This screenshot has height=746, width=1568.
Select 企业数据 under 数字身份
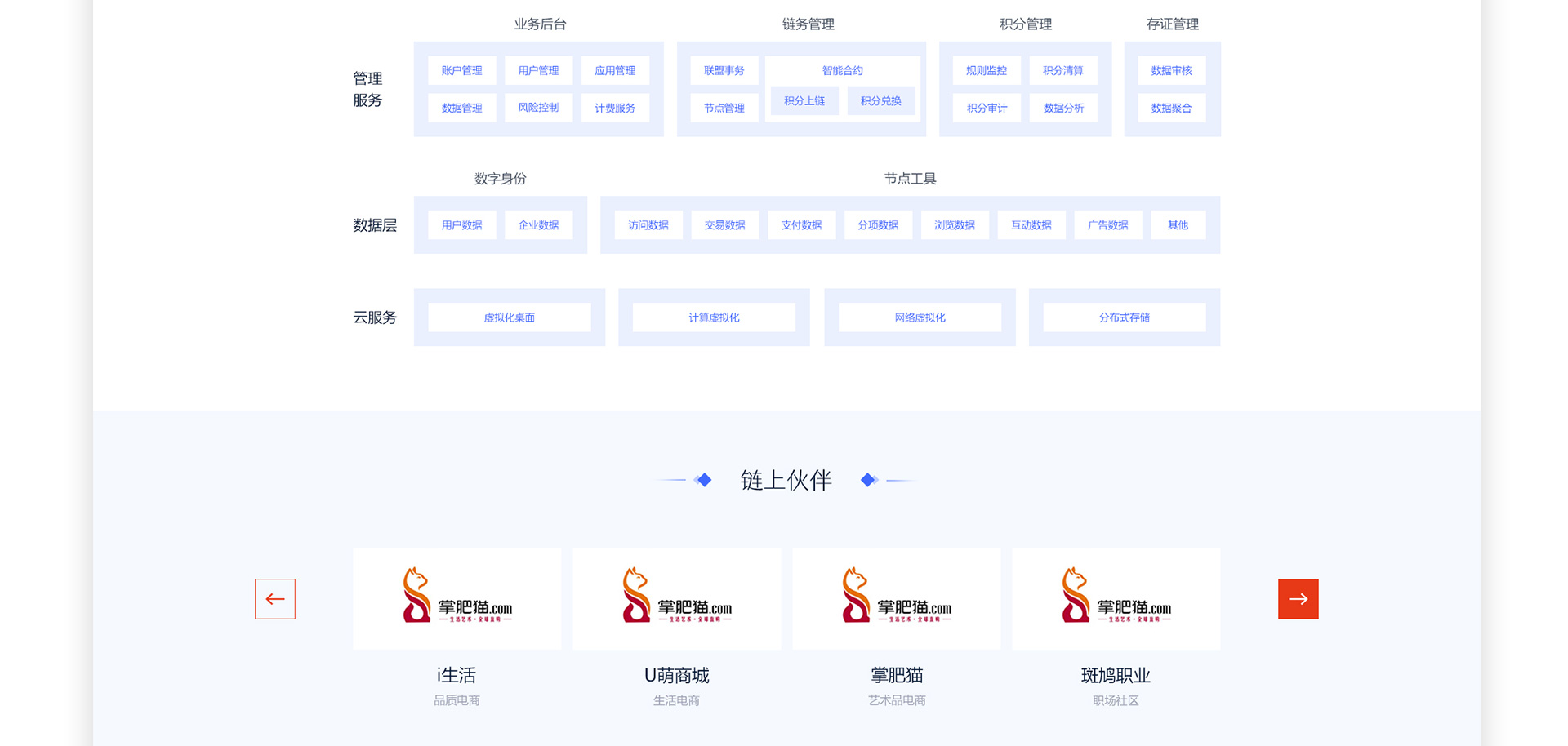pyautogui.click(x=538, y=225)
